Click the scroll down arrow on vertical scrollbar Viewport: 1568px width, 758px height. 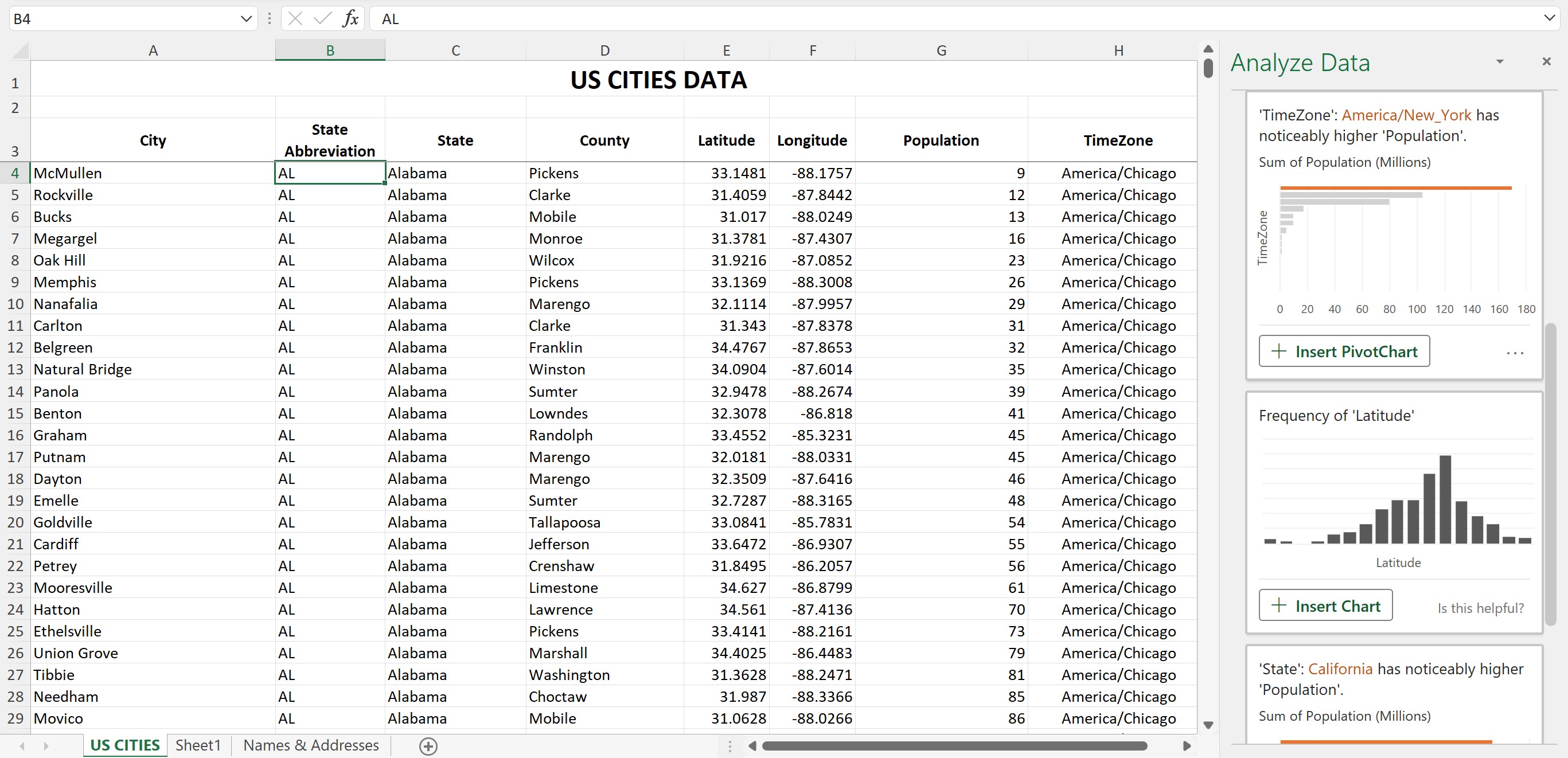(1208, 725)
